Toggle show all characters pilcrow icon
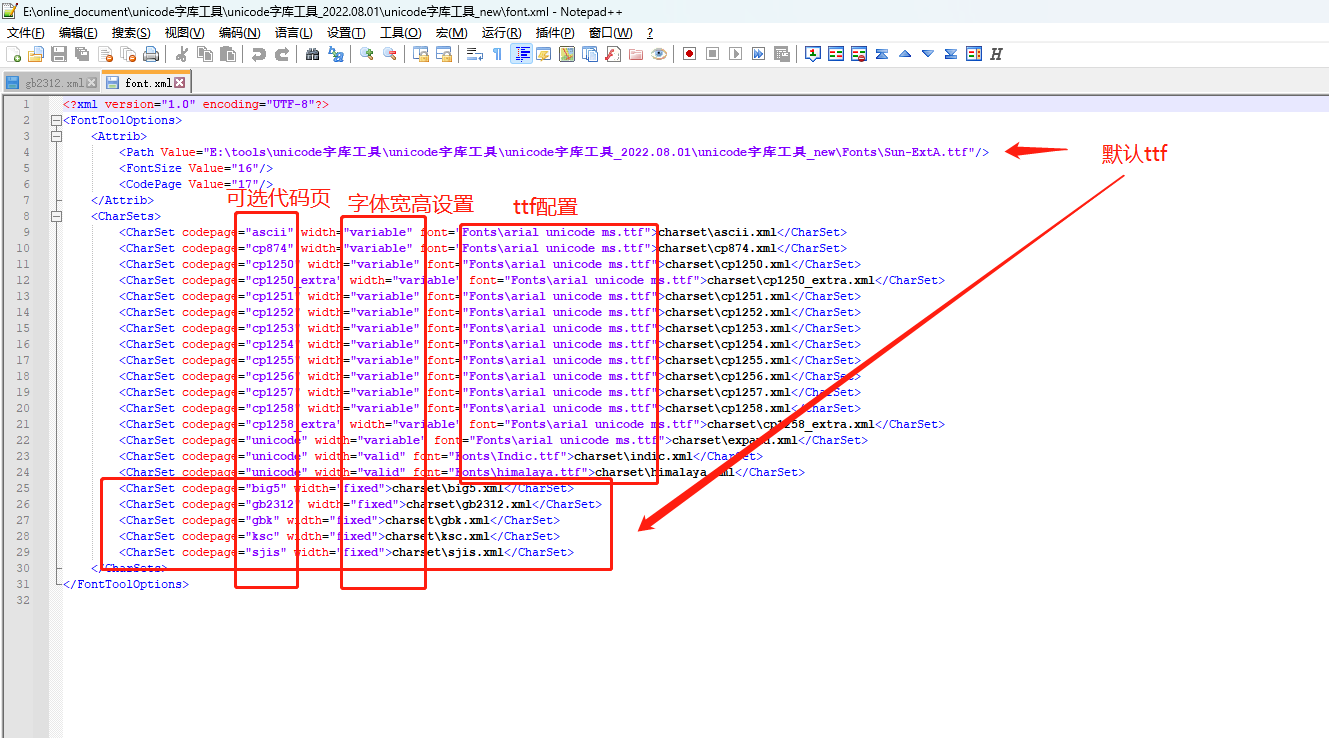The height and width of the screenshot is (738, 1329). coord(497,54)
